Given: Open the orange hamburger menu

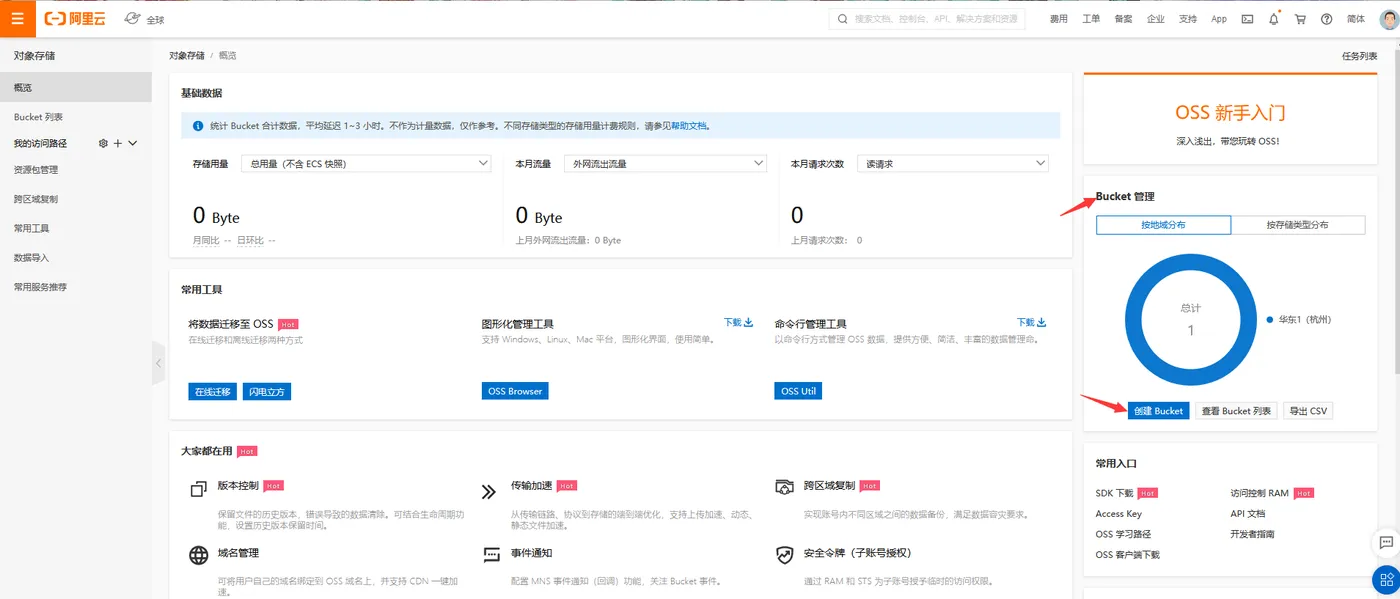Looking at the screenshot, I should [17, 19].
